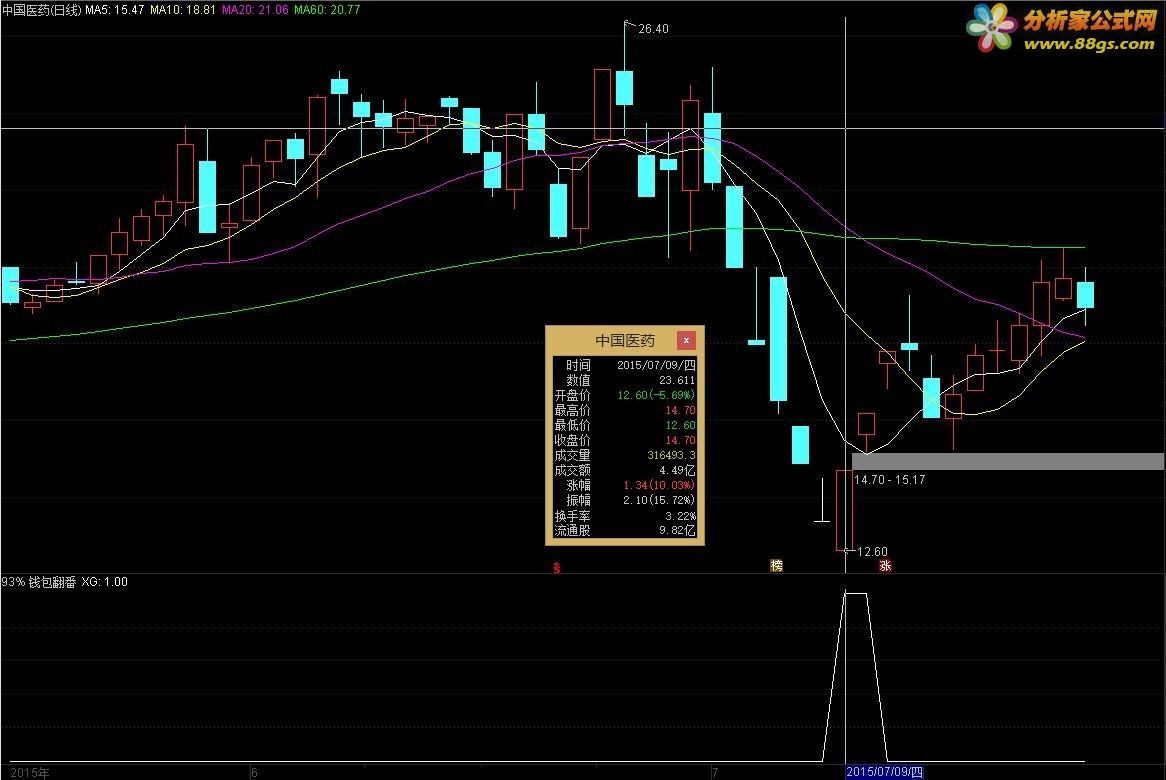Image resolution: width=1166 pixels, height=780 pixels.
Task: Click the 26.40 high price label
Action: click(x=653, y=29)
